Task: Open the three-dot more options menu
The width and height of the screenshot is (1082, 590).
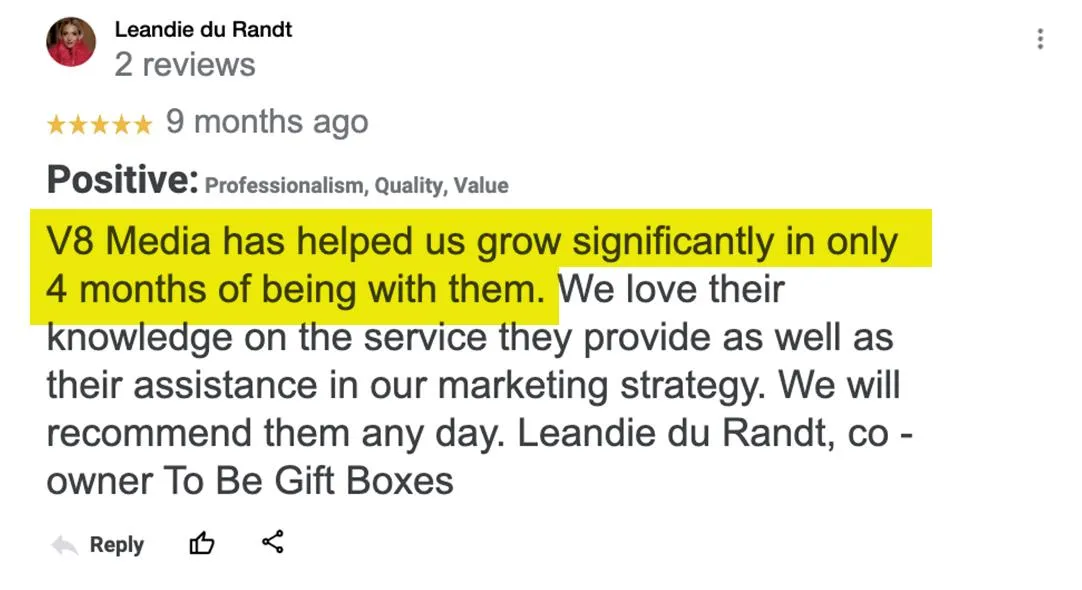Action: (1040, 39)
